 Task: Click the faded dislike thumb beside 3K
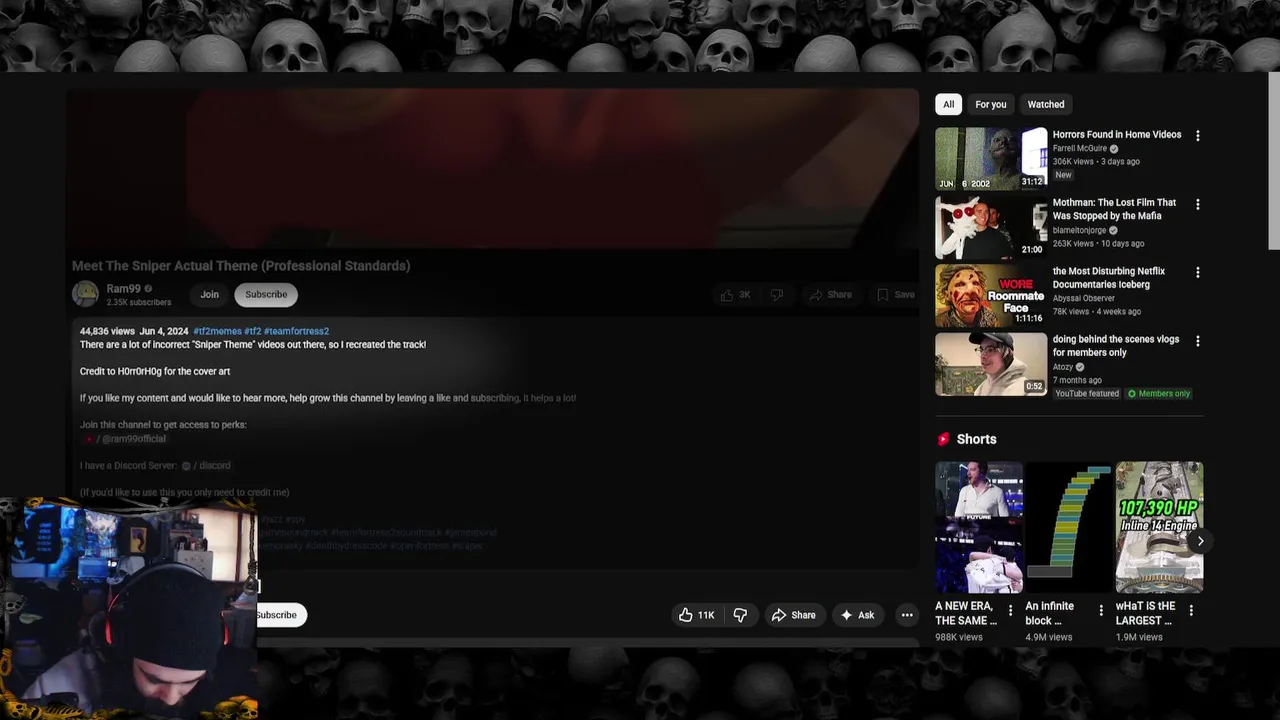[776, 295]
